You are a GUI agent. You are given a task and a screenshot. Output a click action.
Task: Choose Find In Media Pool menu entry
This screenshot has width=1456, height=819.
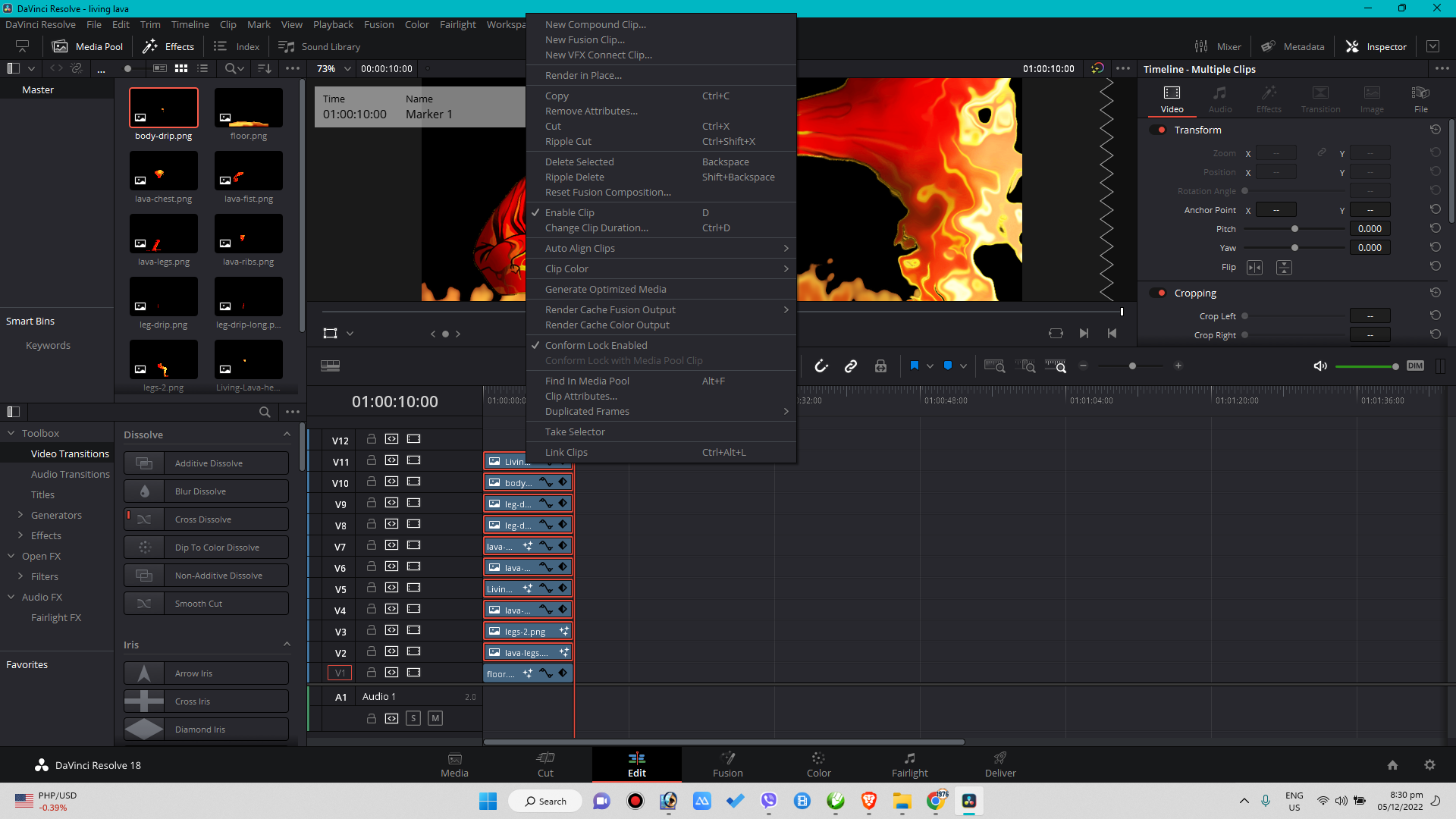pyautogui.click(x=661, y=381)
